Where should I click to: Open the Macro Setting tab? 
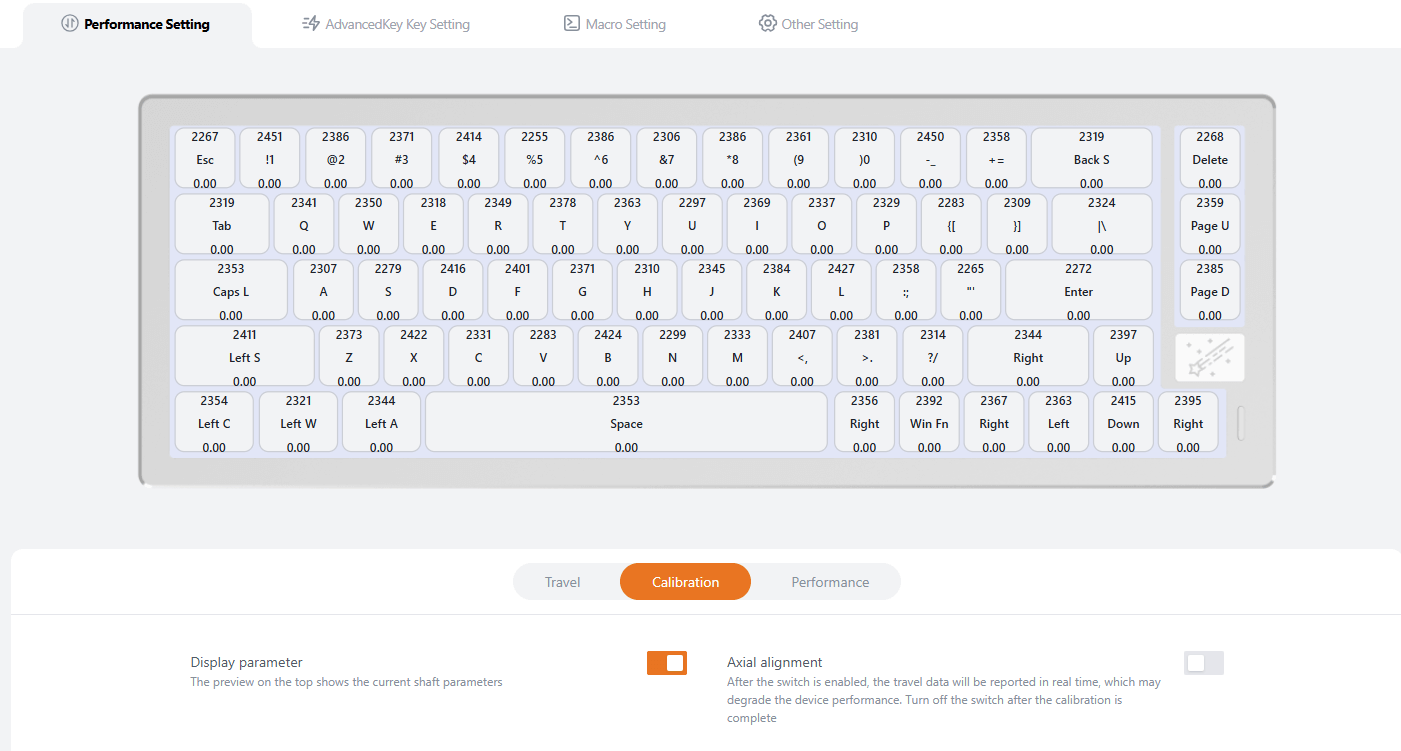[614, 24]
